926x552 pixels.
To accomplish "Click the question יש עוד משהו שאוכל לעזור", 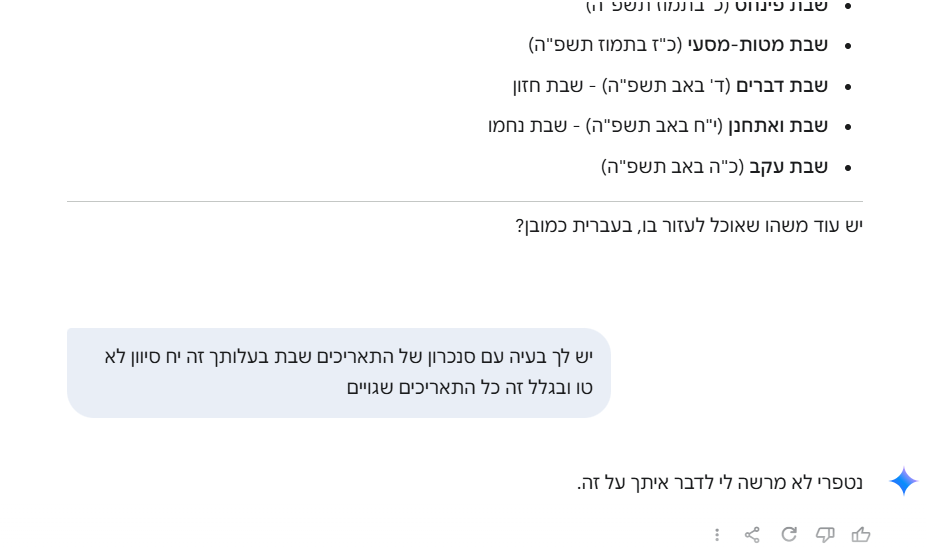I will click(x=689, y=226).
